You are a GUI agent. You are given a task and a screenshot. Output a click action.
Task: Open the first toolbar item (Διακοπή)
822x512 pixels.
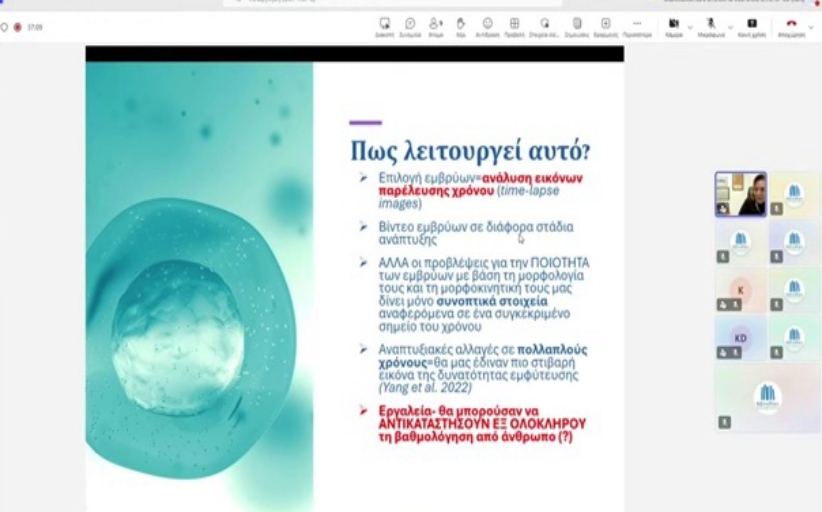[384, 27]
